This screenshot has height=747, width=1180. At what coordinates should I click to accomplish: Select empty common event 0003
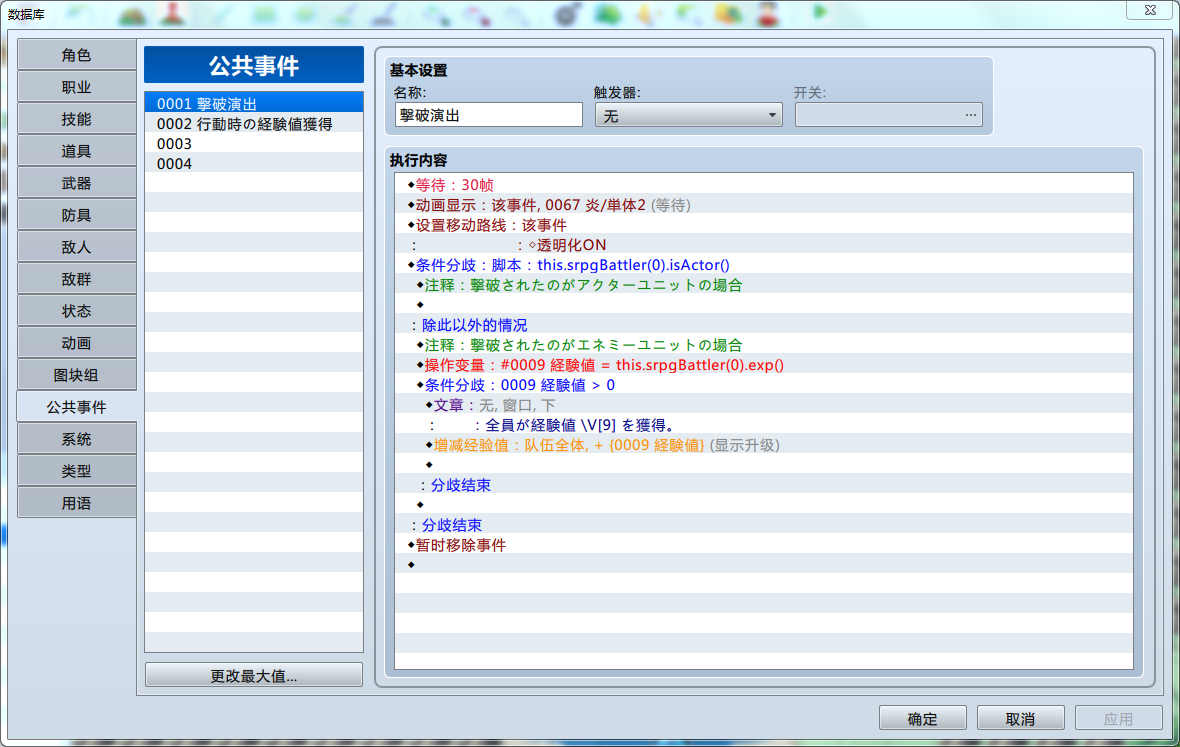pyautogui.click(x=254, y=144)
